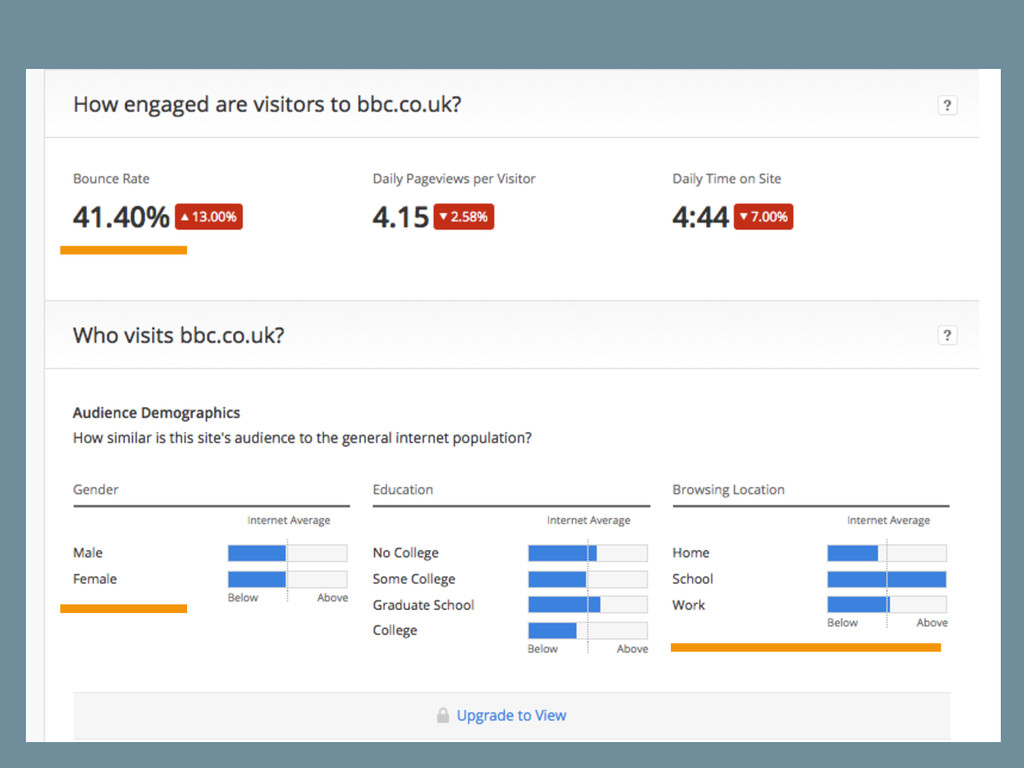The image size is (1024, 768).
Task: Select the 4.15 daily pageviews value
Action: click(400, 217)
